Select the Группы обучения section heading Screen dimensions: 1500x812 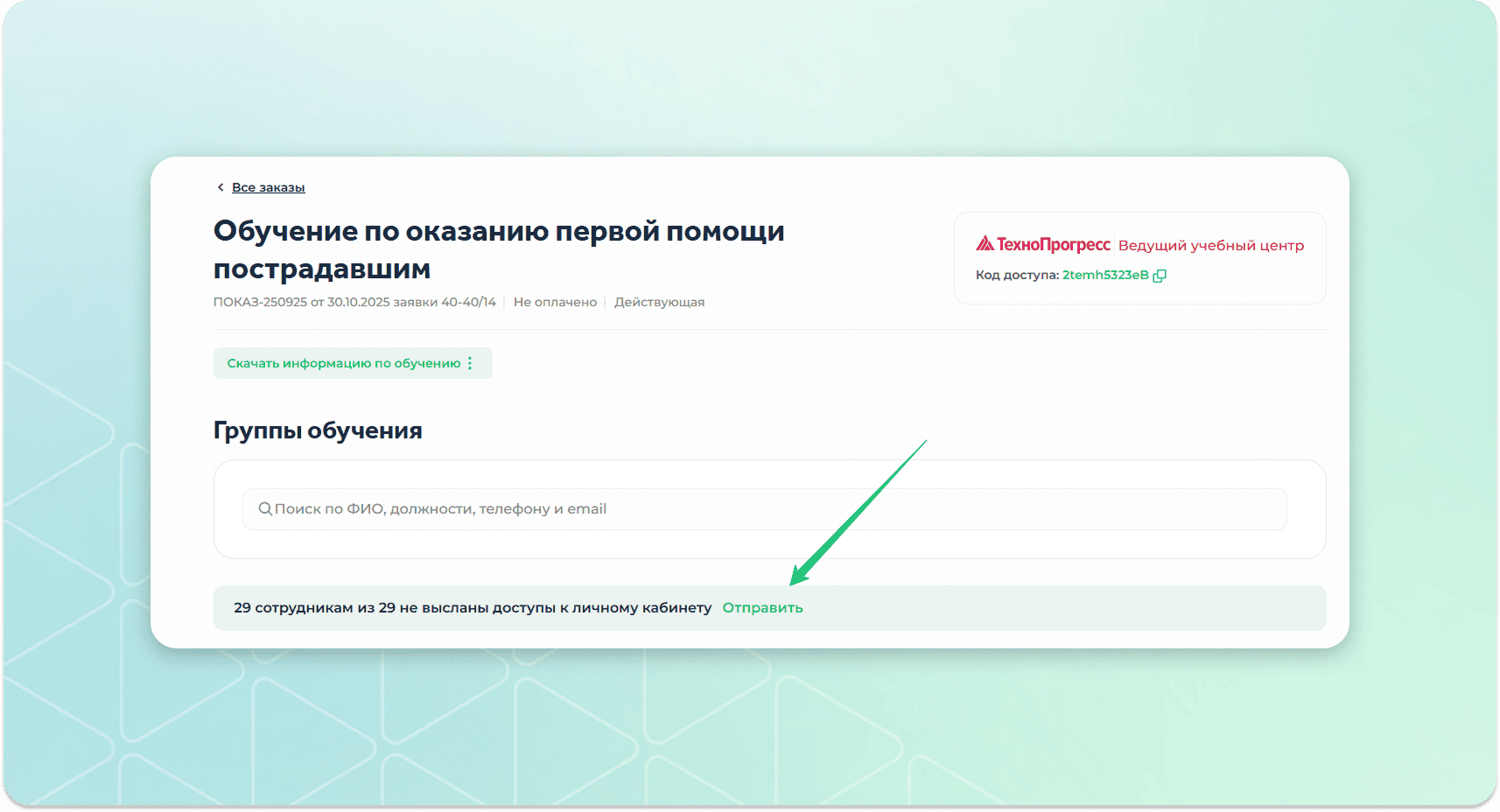(318, 430)
